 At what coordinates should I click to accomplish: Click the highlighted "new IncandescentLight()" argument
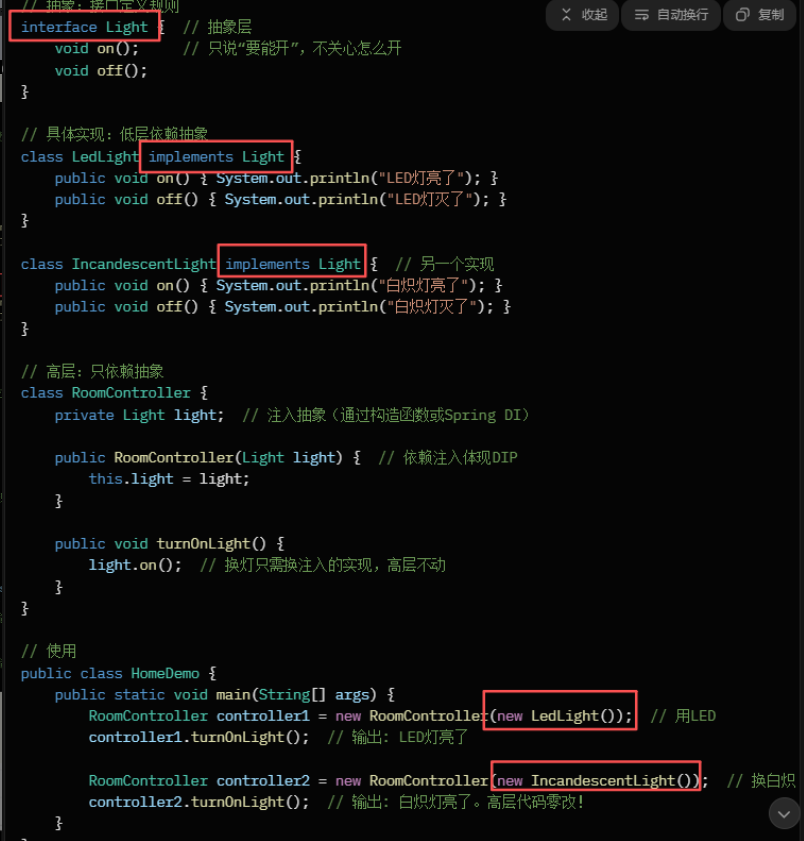coord(597,780)
